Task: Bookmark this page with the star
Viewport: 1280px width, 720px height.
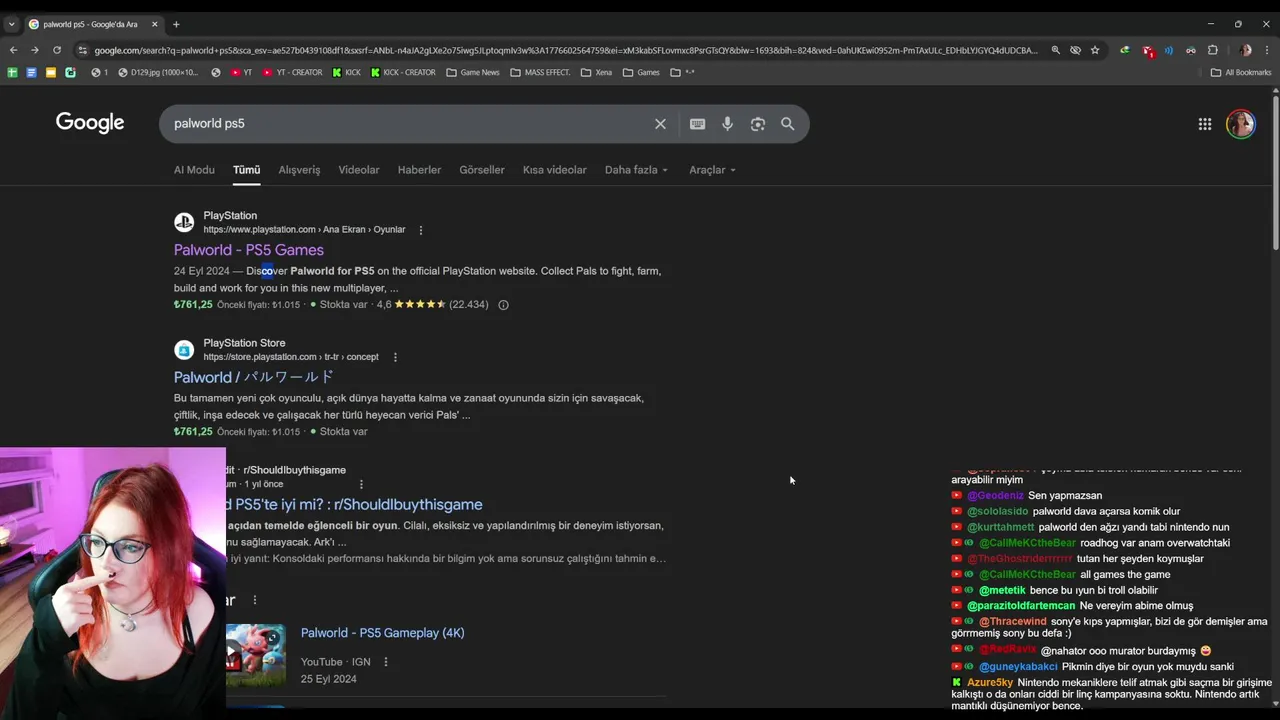Action: point(1095,50)
